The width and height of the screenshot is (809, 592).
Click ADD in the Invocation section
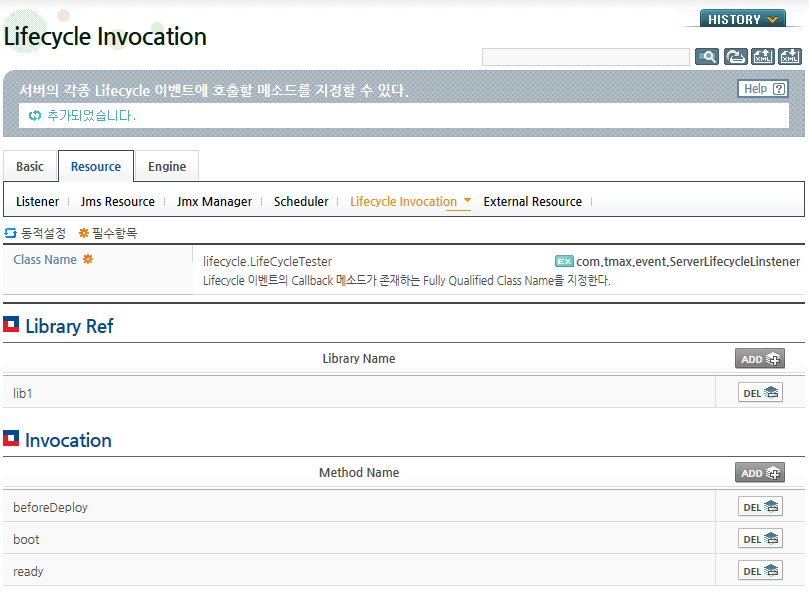pyautogui.click(x=759, y=473)
